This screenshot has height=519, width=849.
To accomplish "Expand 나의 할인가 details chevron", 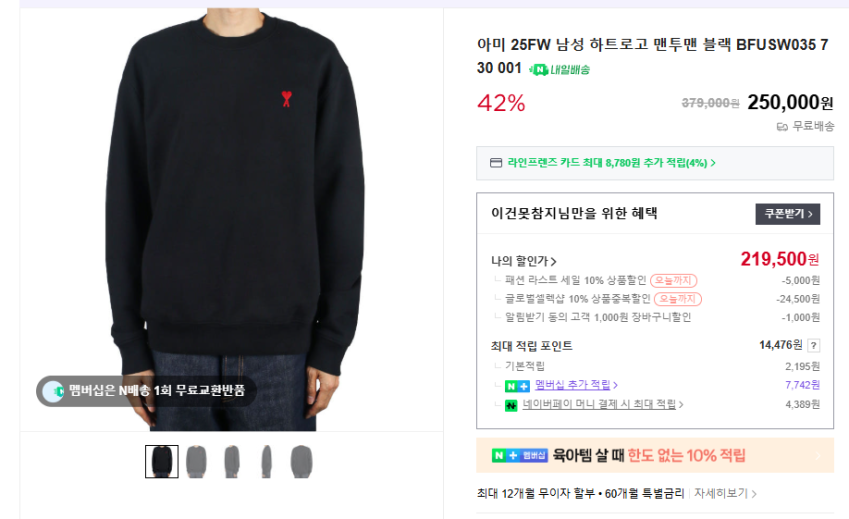I will pos(553,261).
